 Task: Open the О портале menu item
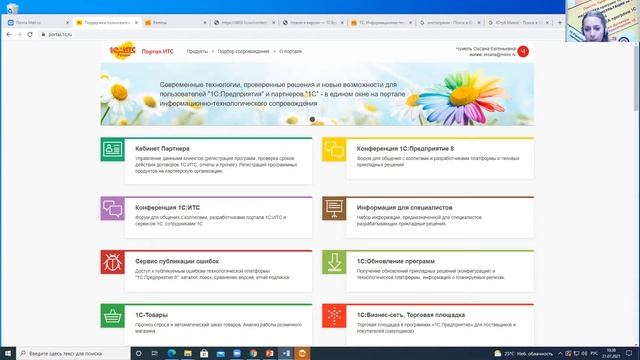pyautogui.click(x=291, y=51)
